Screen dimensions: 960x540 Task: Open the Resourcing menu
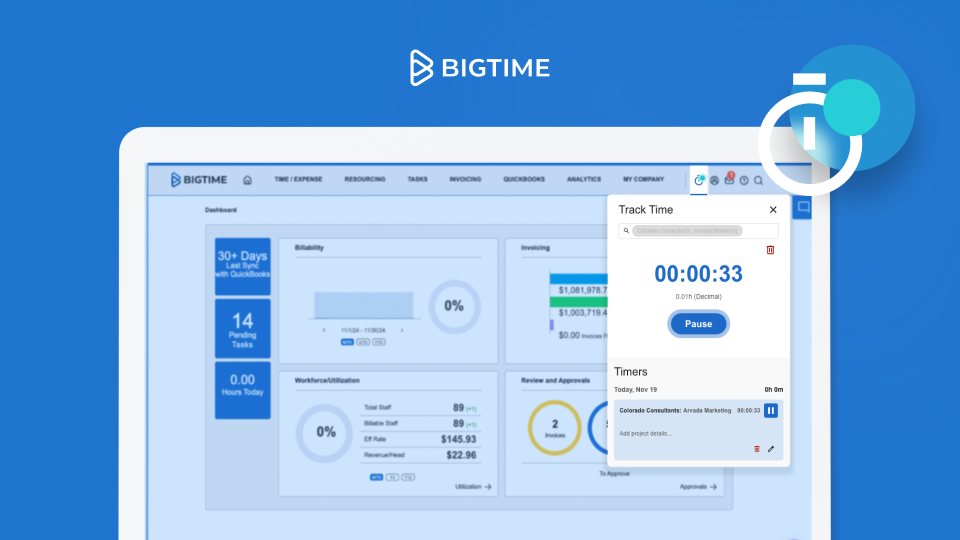[365, 179]
